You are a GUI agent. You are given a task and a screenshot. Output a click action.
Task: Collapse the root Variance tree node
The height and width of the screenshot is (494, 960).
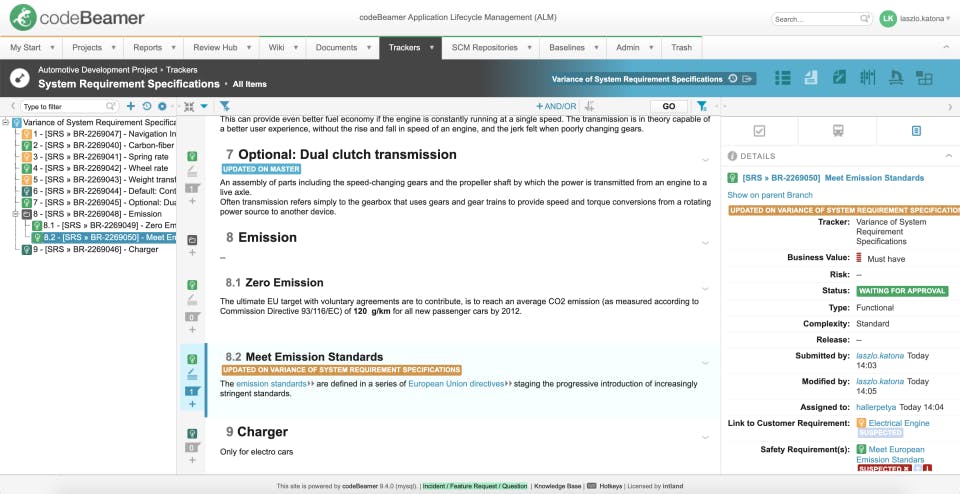click(5, 122)
